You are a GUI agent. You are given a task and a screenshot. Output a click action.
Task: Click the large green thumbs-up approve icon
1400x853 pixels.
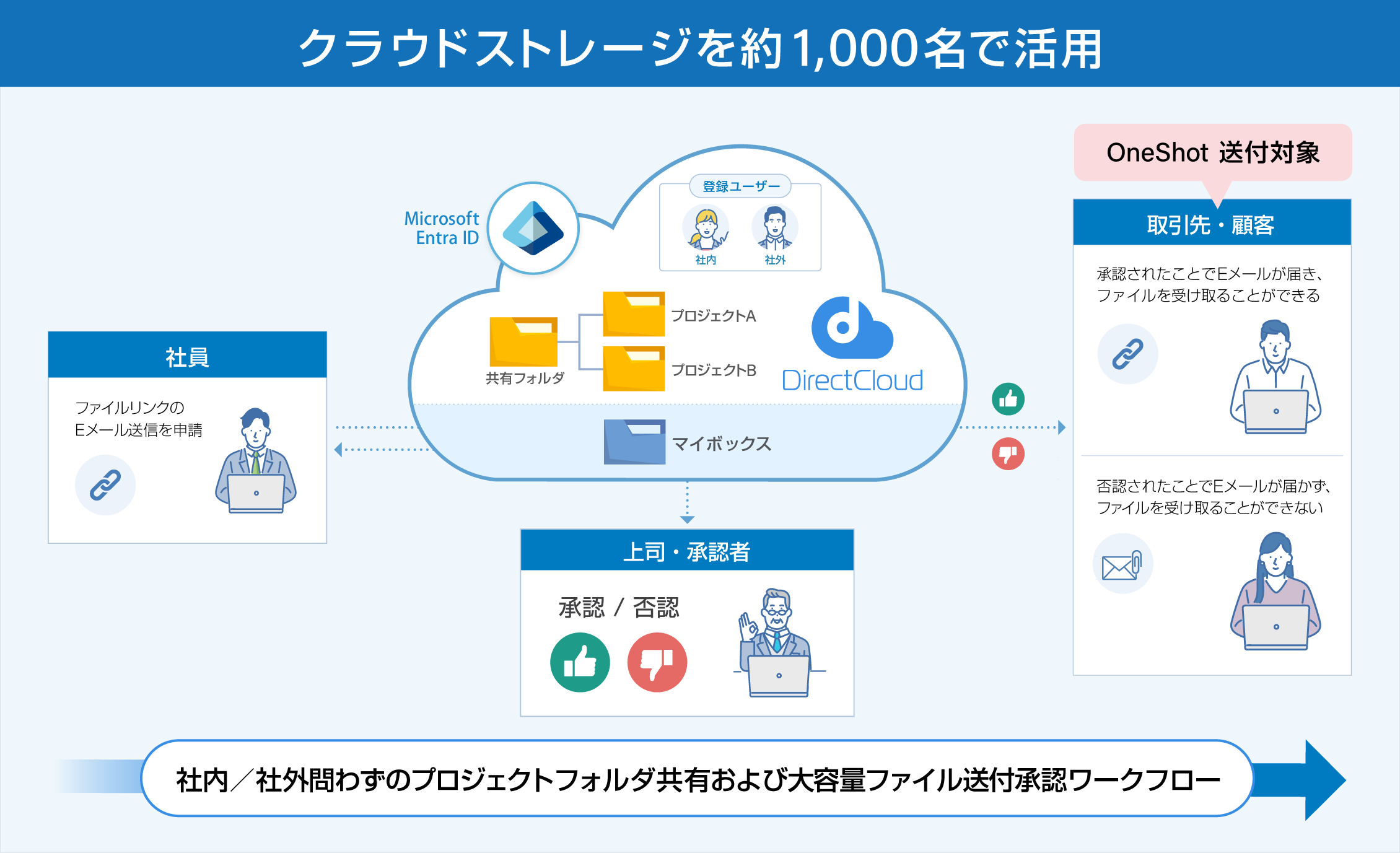(x=580, y=662)
